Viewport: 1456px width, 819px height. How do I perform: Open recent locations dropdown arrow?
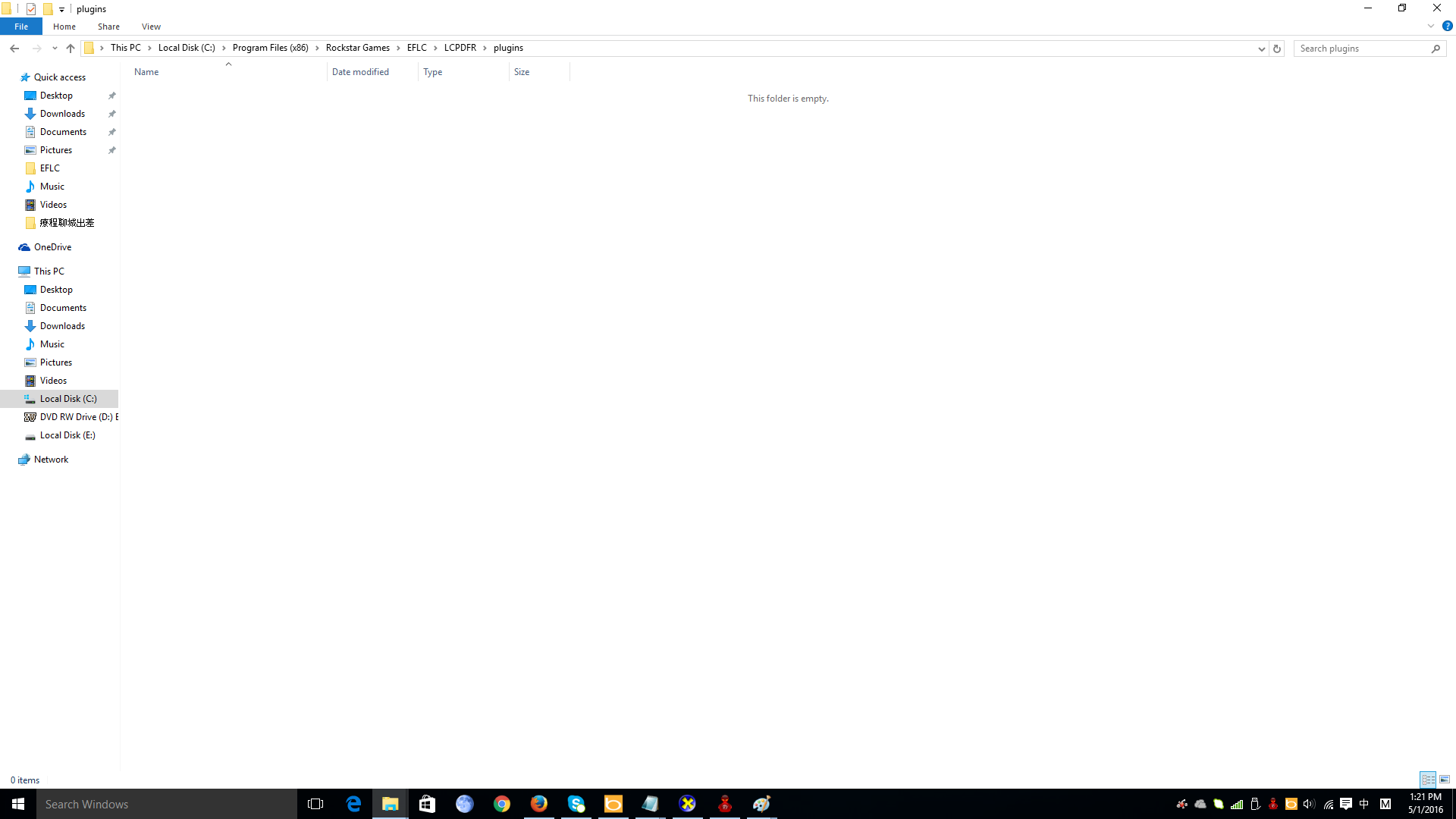(55, 49)
